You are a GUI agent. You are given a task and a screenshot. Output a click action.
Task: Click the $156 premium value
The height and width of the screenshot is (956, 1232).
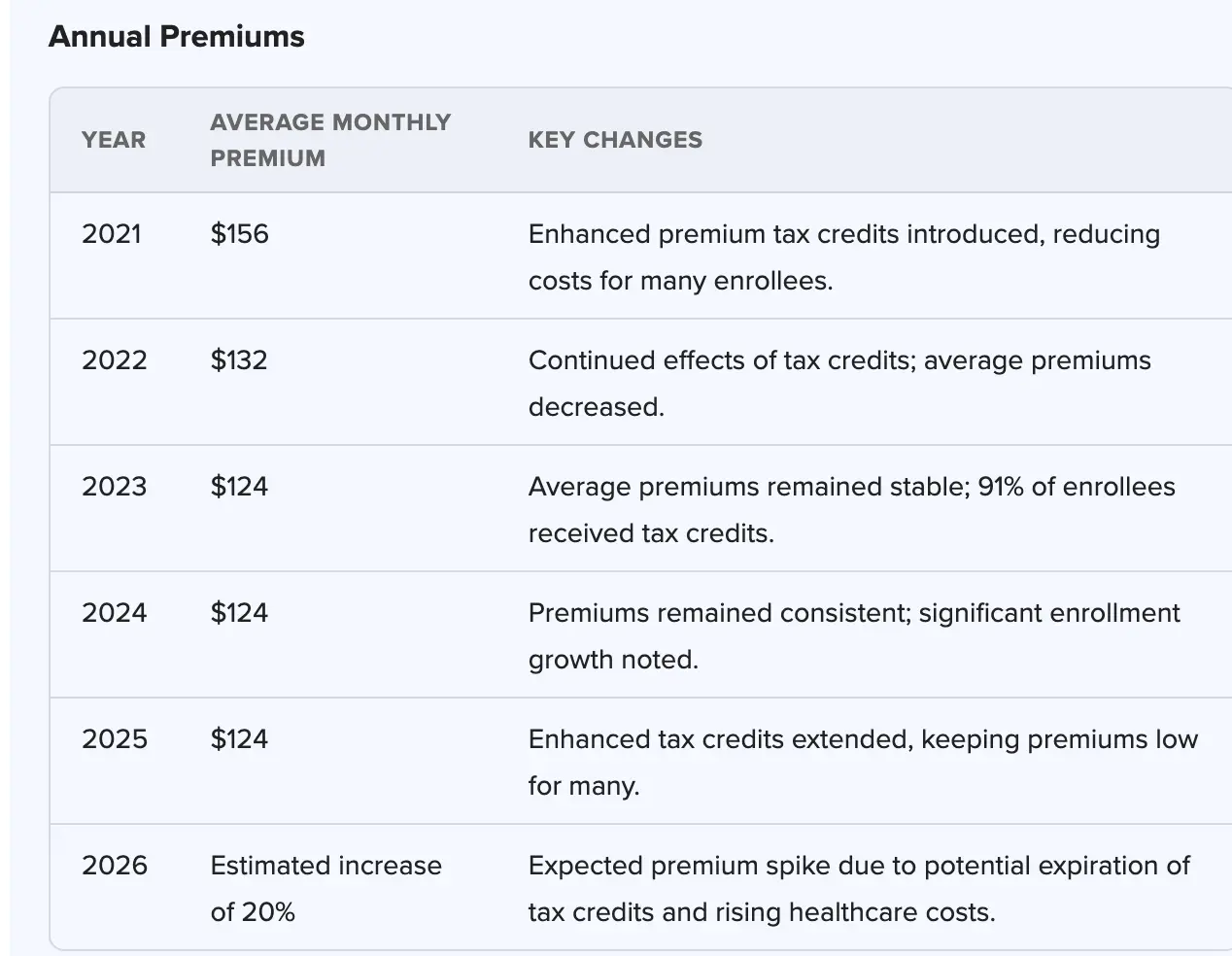click(239, 234)
